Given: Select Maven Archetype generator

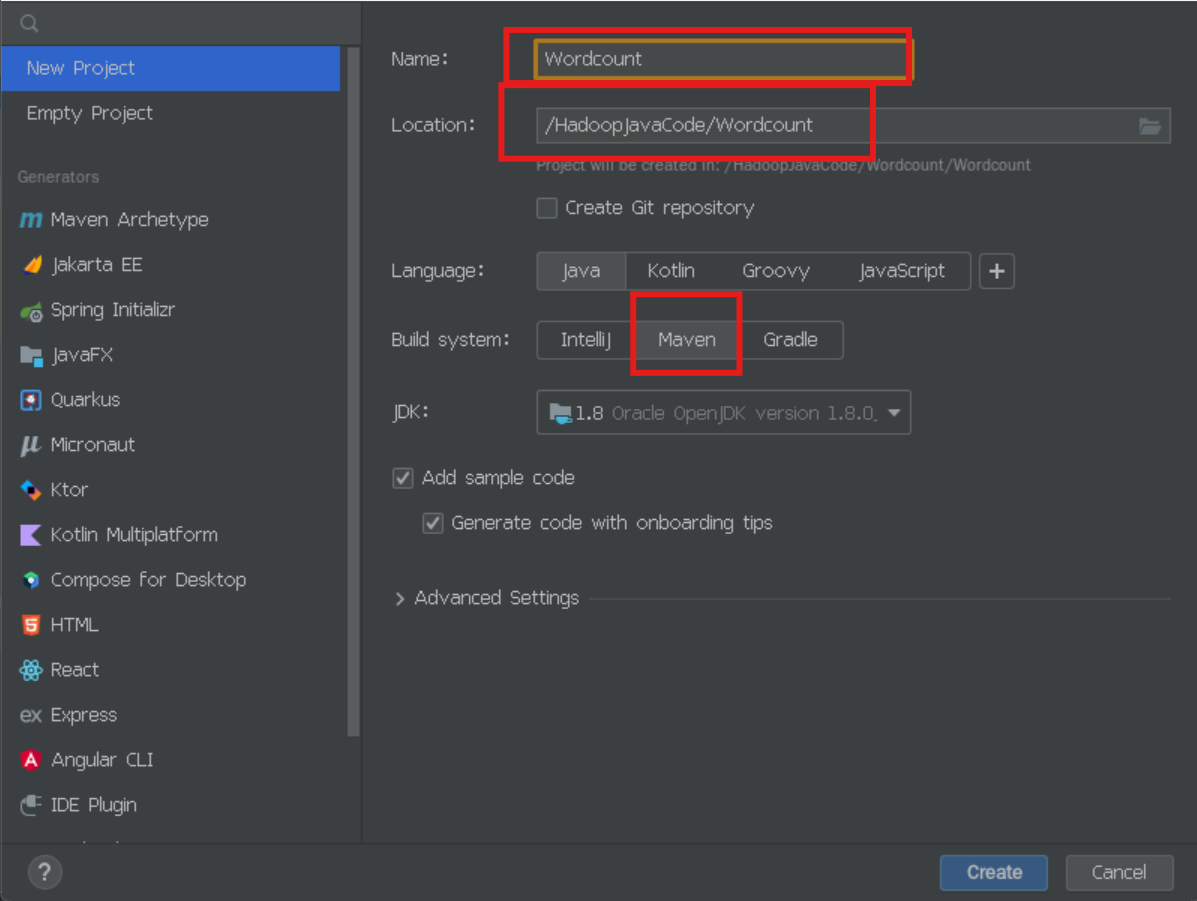Looking at the screenshot, I should [x=170, y=220].
